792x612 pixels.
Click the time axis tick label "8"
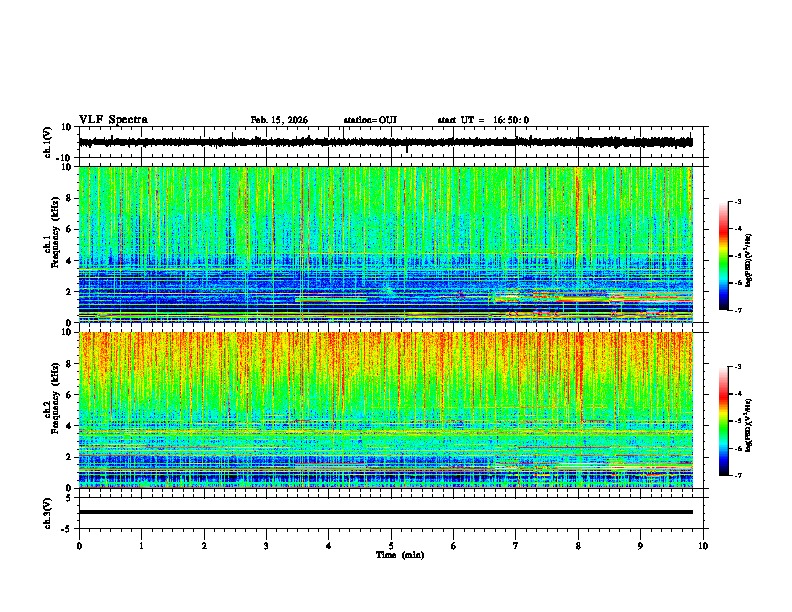[578, 546]
